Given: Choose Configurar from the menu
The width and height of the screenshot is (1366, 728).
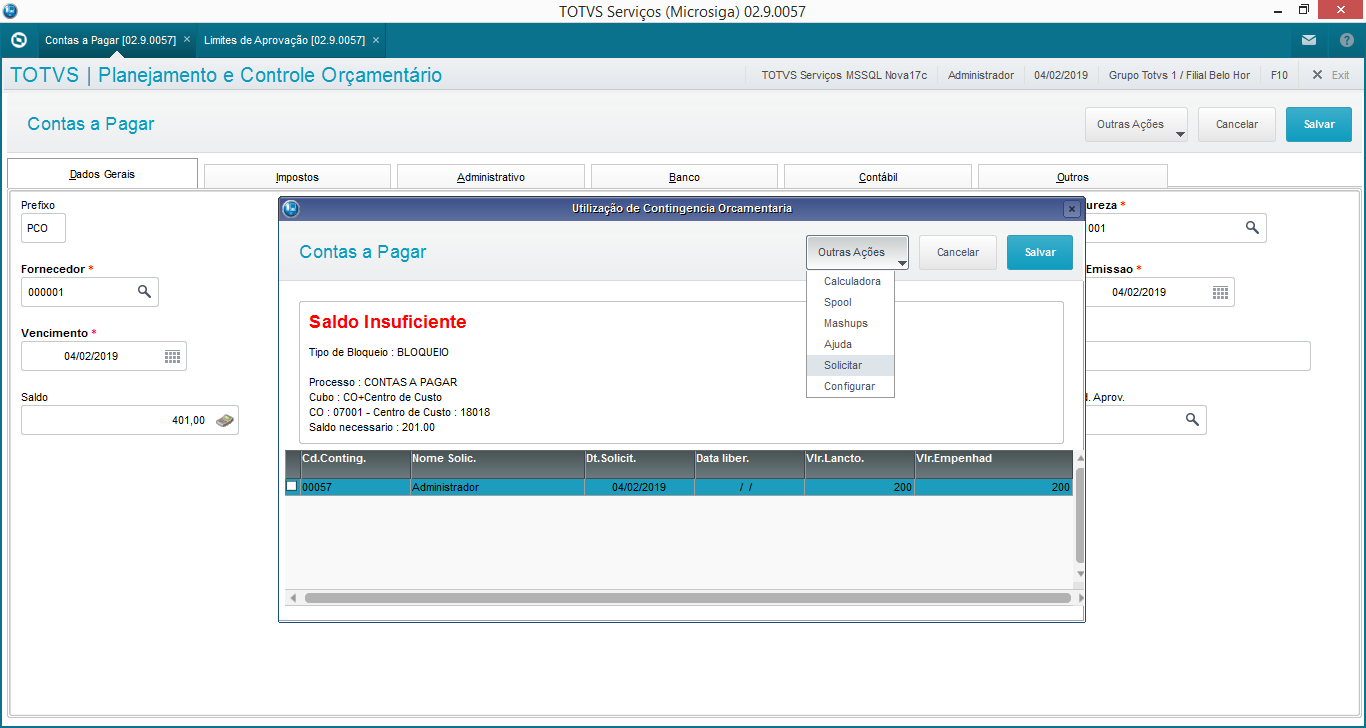Looking at the screenshot, I should [x=850, y=386].
